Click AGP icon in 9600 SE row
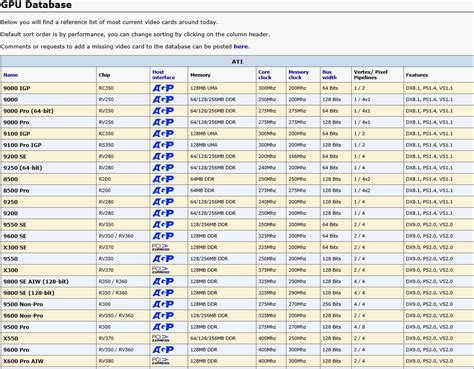Screen dimensions: 474x369 coord(163,236)
